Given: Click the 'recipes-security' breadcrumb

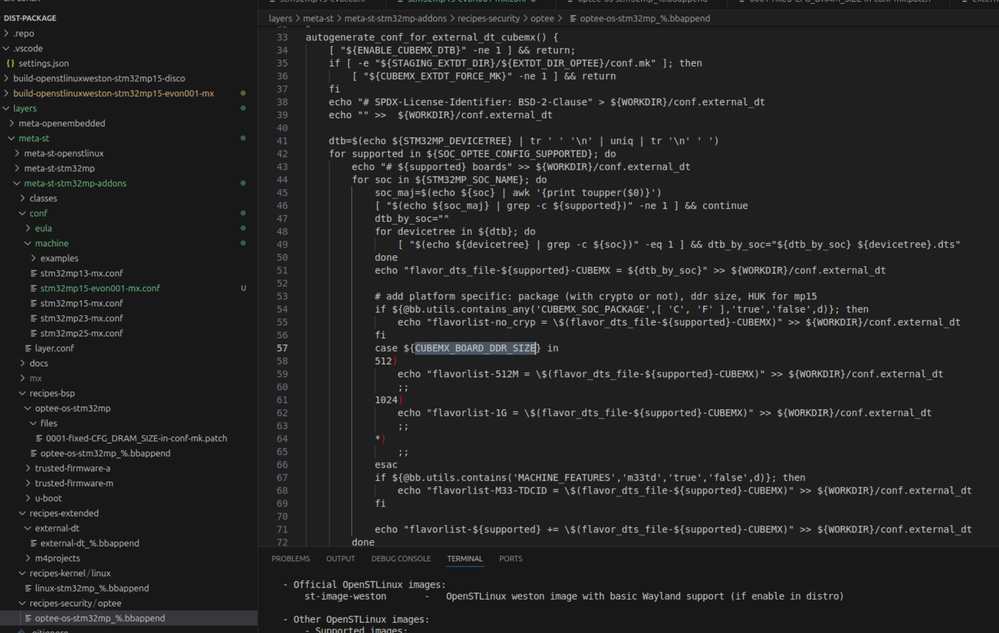Looking at the screenshot, I should click(489, 18).
